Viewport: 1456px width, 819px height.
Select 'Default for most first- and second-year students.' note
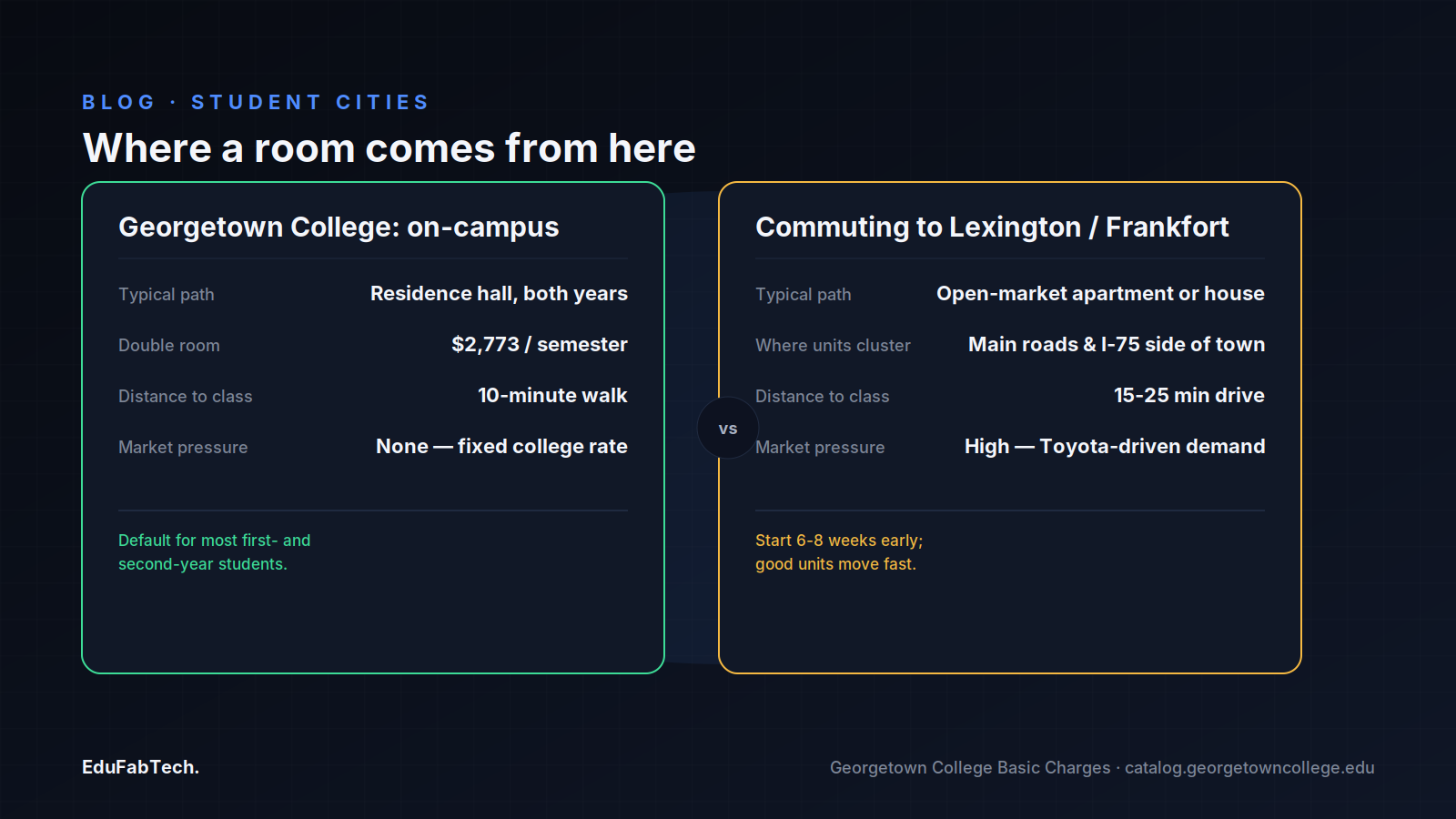215,551
